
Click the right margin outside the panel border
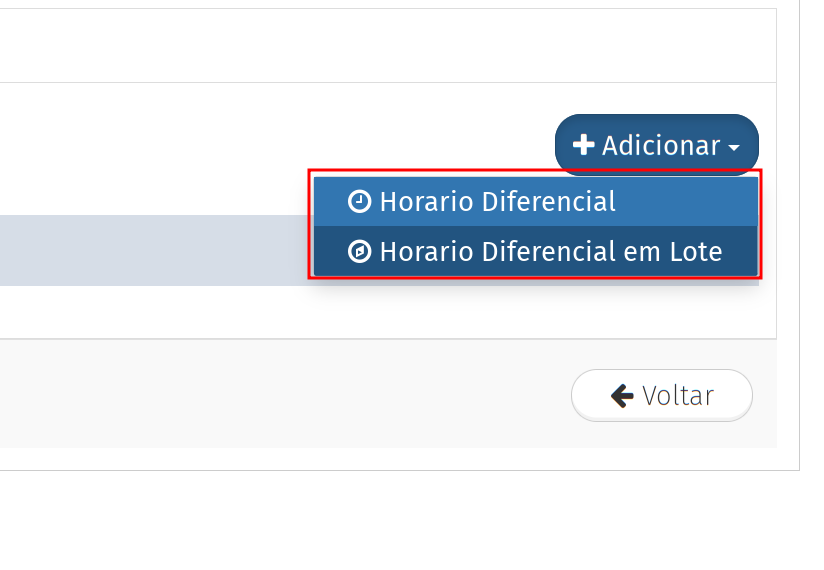click(x=812, y=250)
